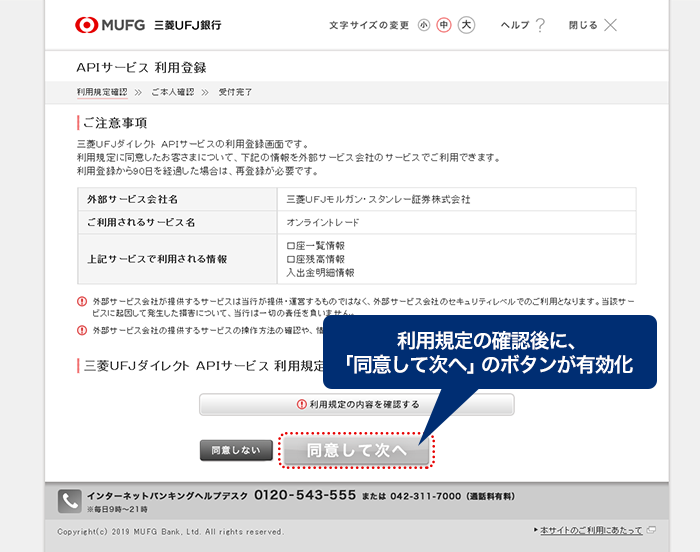Select the ご本人確認 step

point(172,92)
